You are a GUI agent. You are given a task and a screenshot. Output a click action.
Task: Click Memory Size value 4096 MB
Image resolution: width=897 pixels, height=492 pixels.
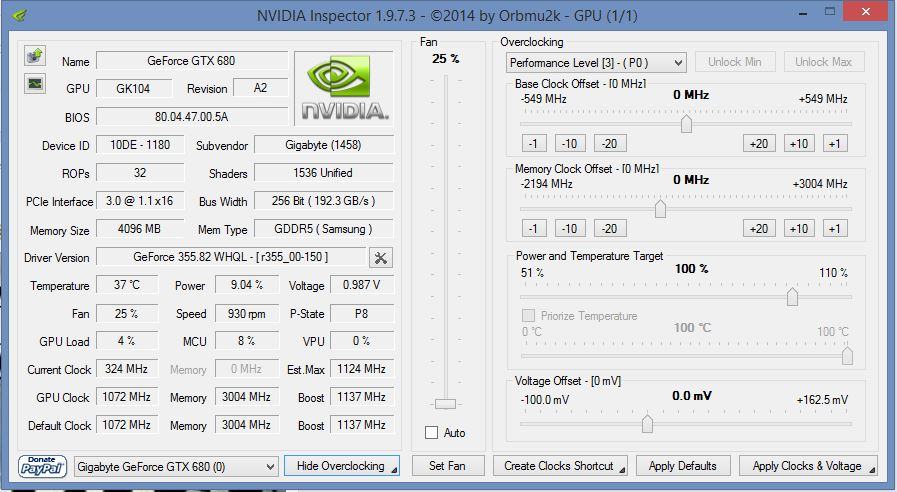[140, 229]
